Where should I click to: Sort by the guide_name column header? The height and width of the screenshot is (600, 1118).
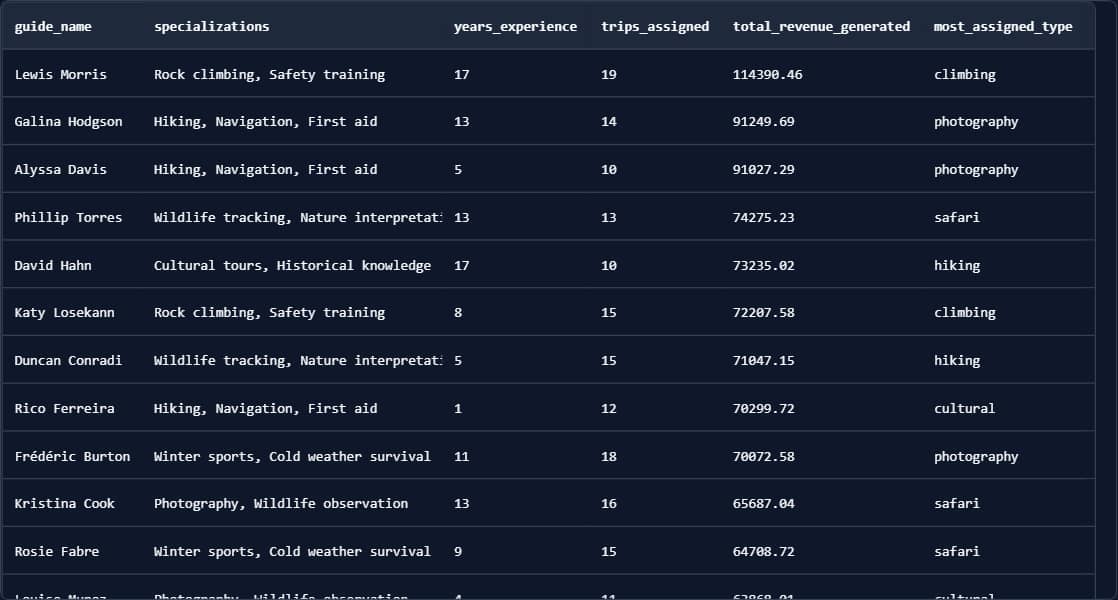coord(53,27)
